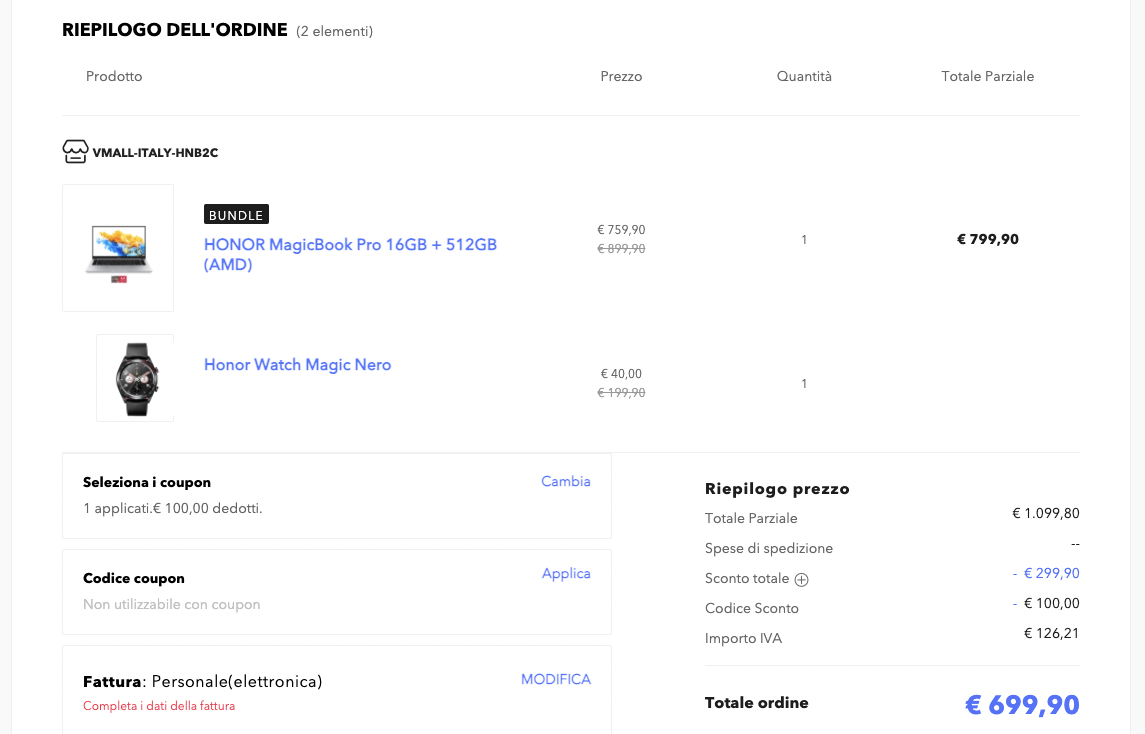
Task: Click the € 799,90 partial total
Action: 987,239
